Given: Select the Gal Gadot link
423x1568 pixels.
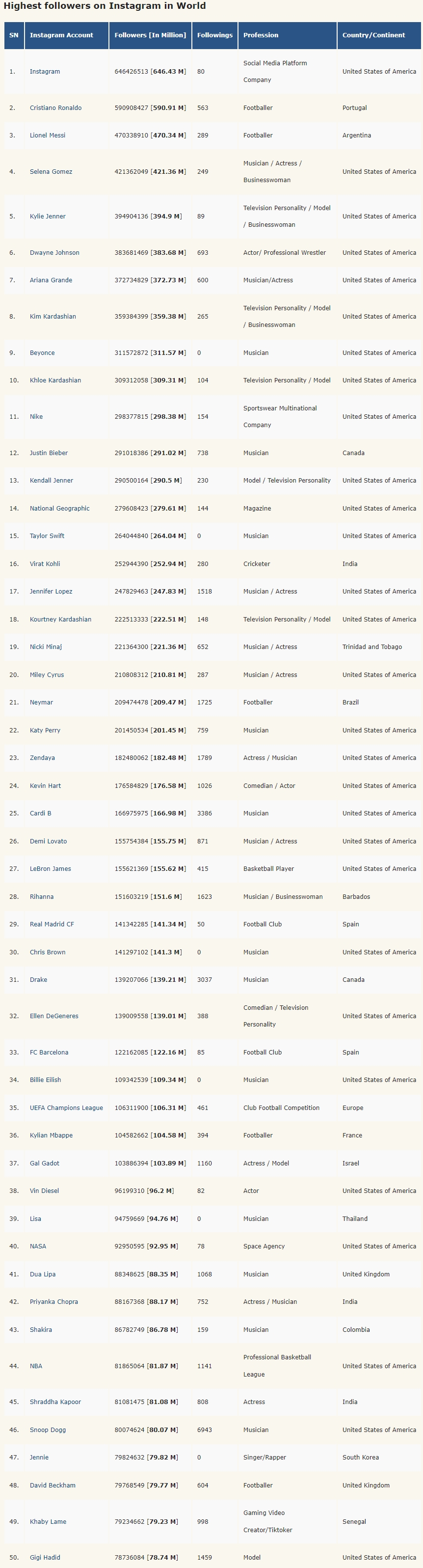Looking at the screenshot, I should [x=45, y=1163].
